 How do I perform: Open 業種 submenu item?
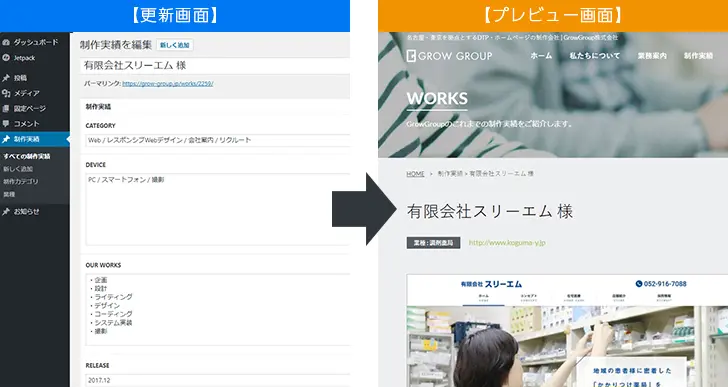pos(9,194)
